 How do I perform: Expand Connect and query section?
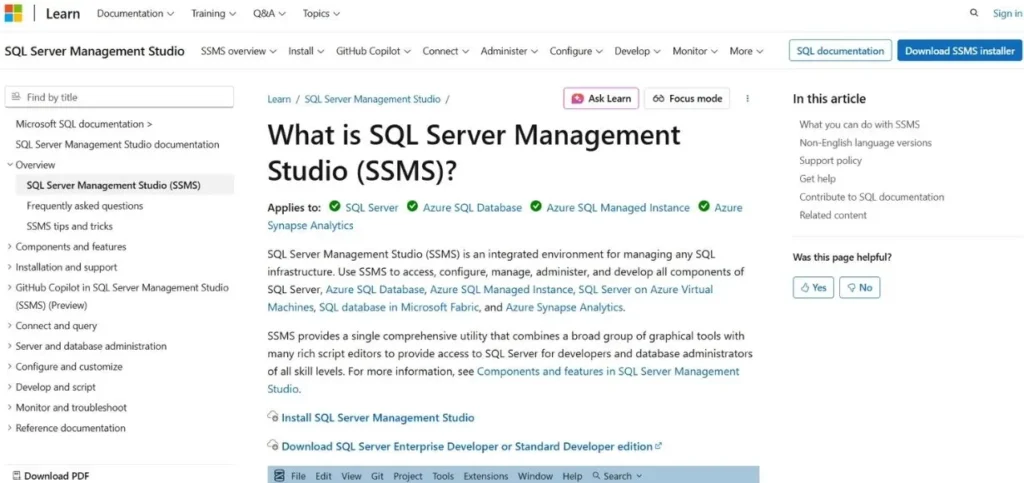coord(52,326)
